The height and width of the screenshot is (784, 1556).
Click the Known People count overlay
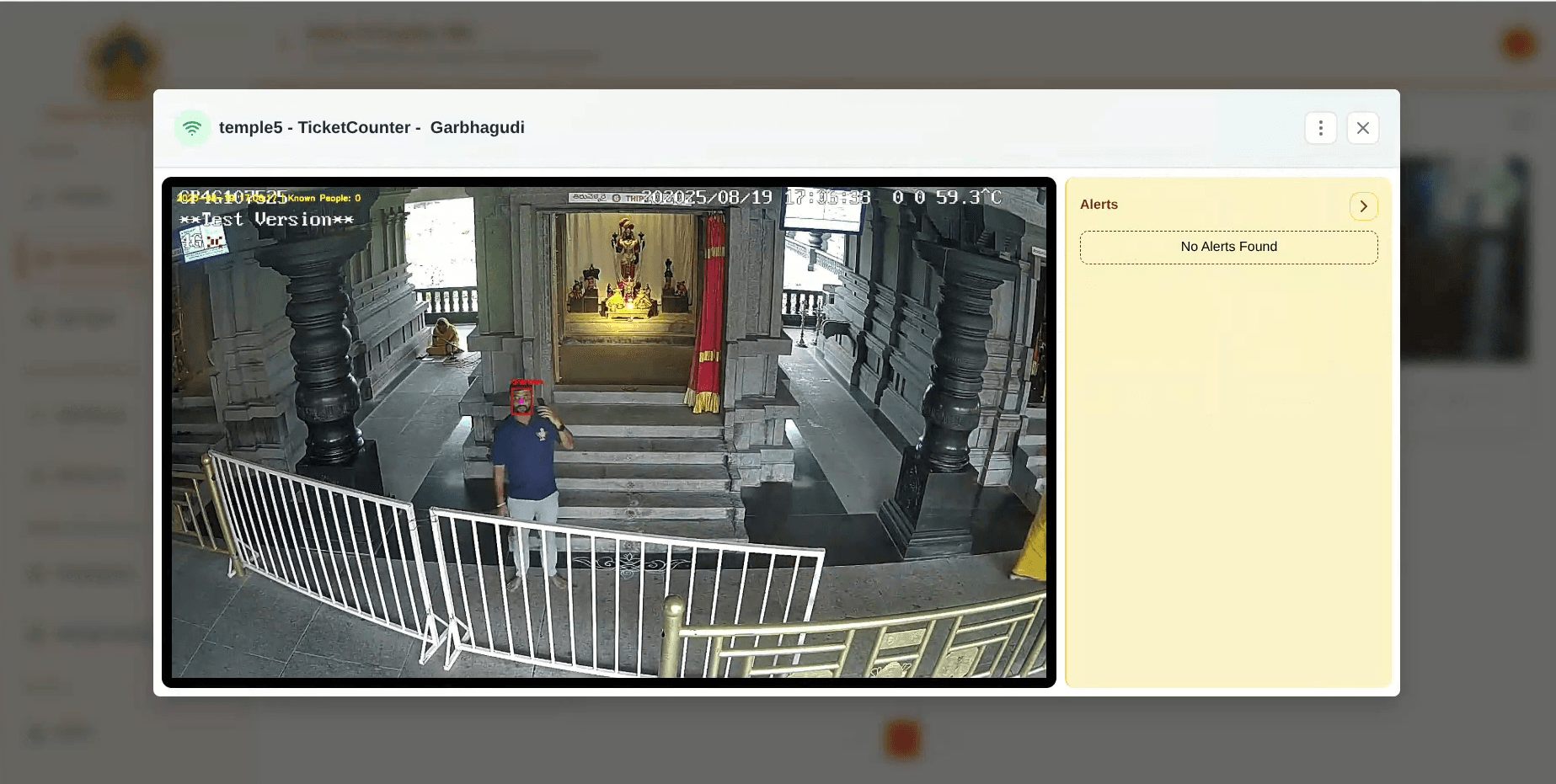tap(324, 198)
